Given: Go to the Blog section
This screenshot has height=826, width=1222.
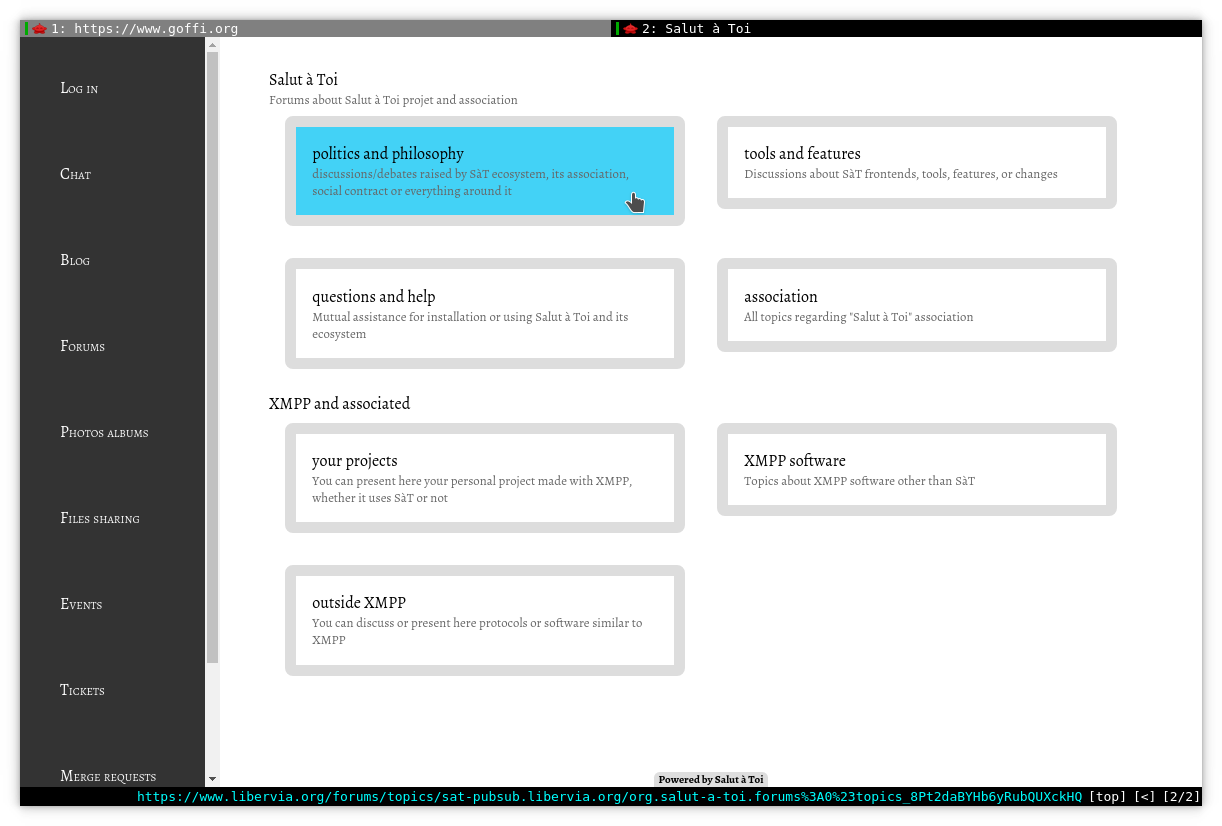Looking at the screenshot, I should (75, 260).
